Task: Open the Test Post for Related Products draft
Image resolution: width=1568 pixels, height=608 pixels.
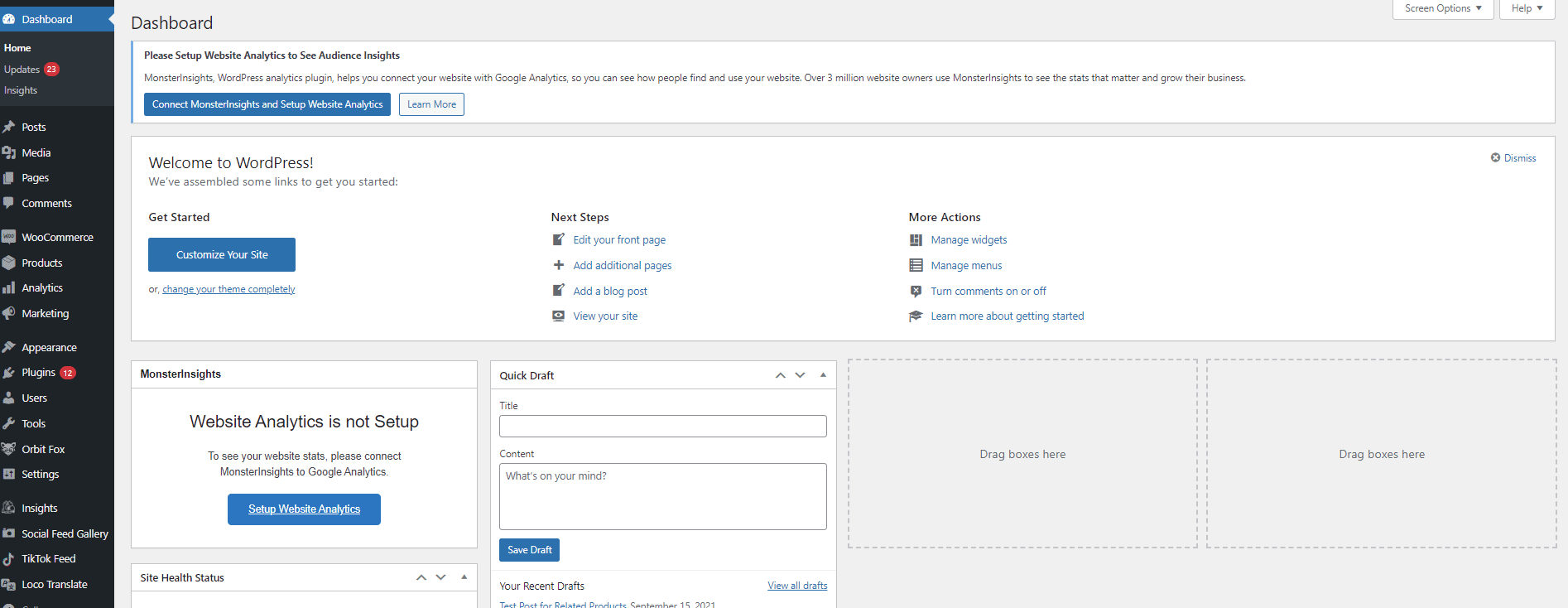Action: [x=563, y=605]
